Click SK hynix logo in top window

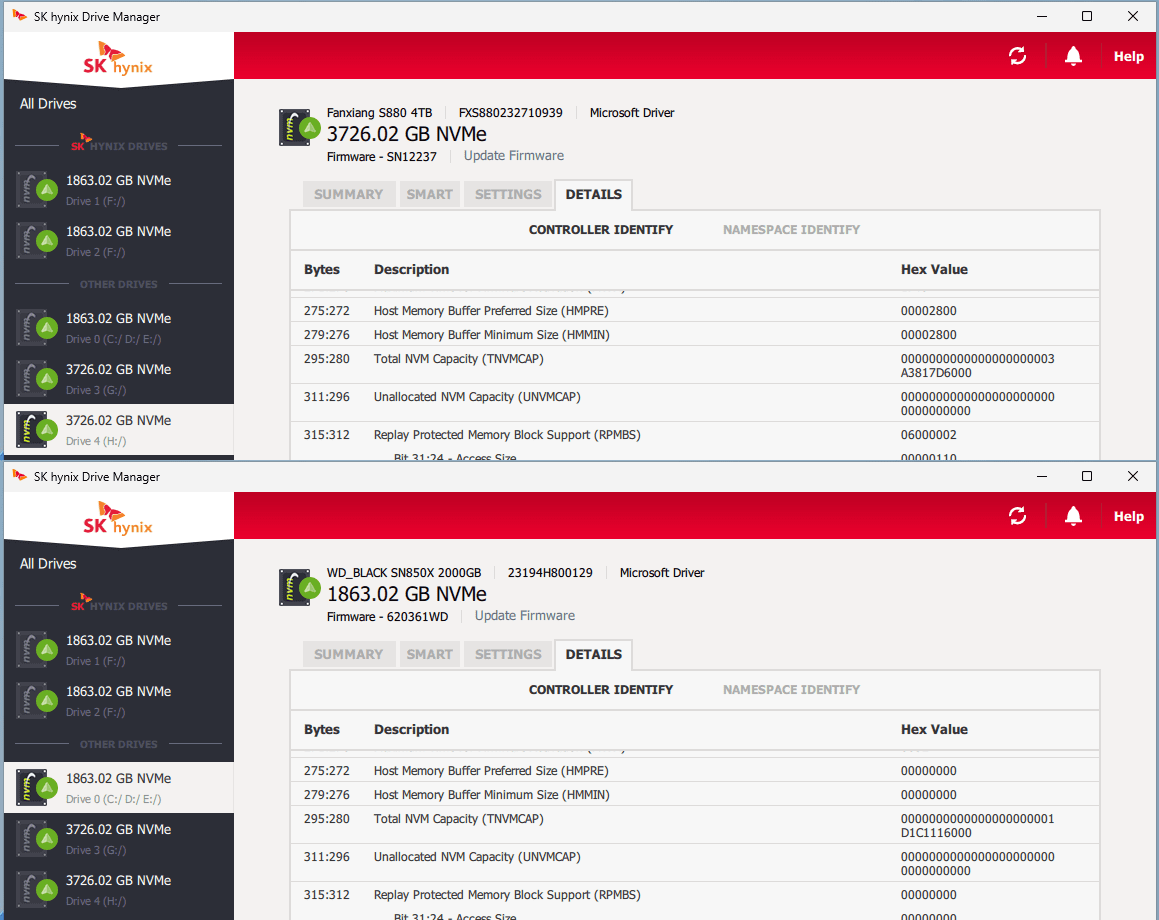click(x=118, y=59)
